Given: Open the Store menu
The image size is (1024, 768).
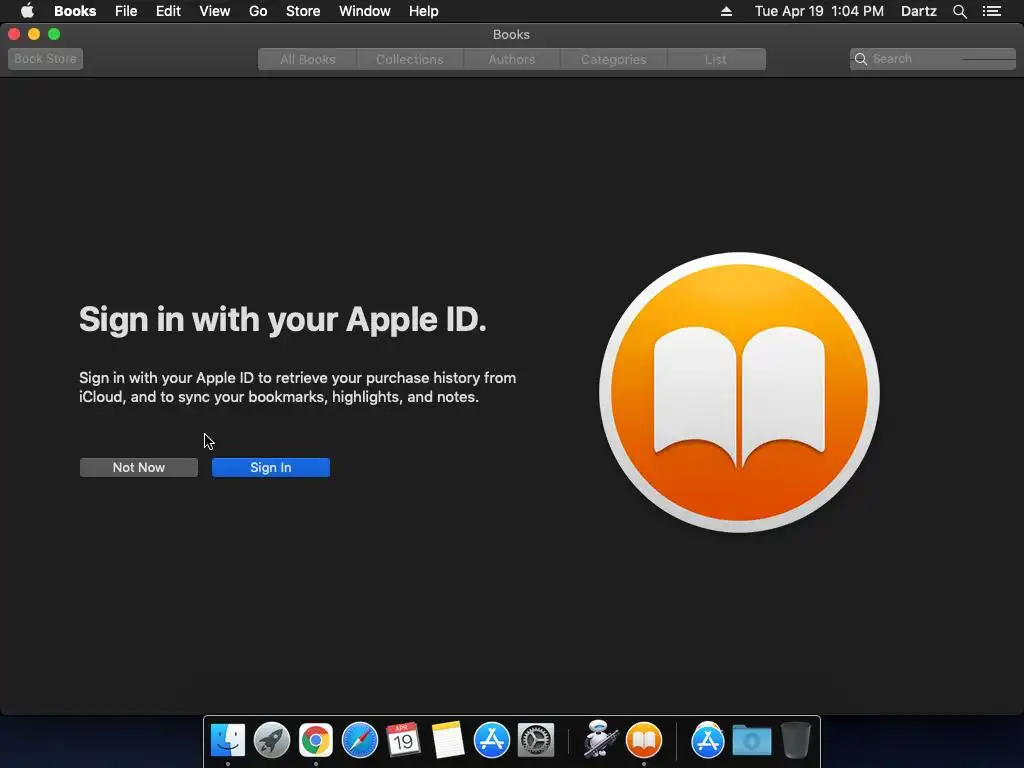Looking at the screenshot, I should click(303, 11).
